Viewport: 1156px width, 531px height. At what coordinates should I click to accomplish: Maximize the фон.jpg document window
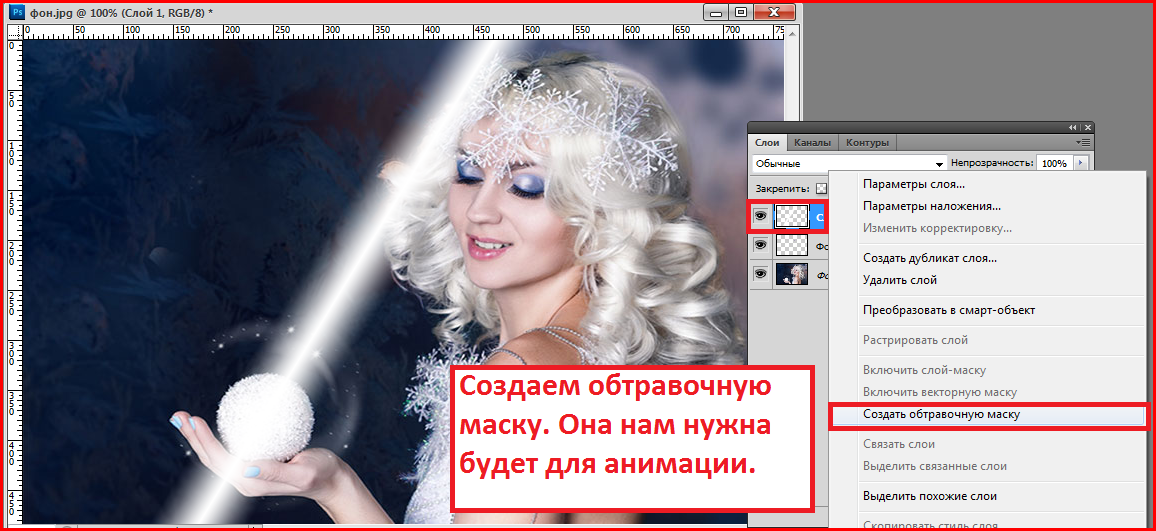740,12
